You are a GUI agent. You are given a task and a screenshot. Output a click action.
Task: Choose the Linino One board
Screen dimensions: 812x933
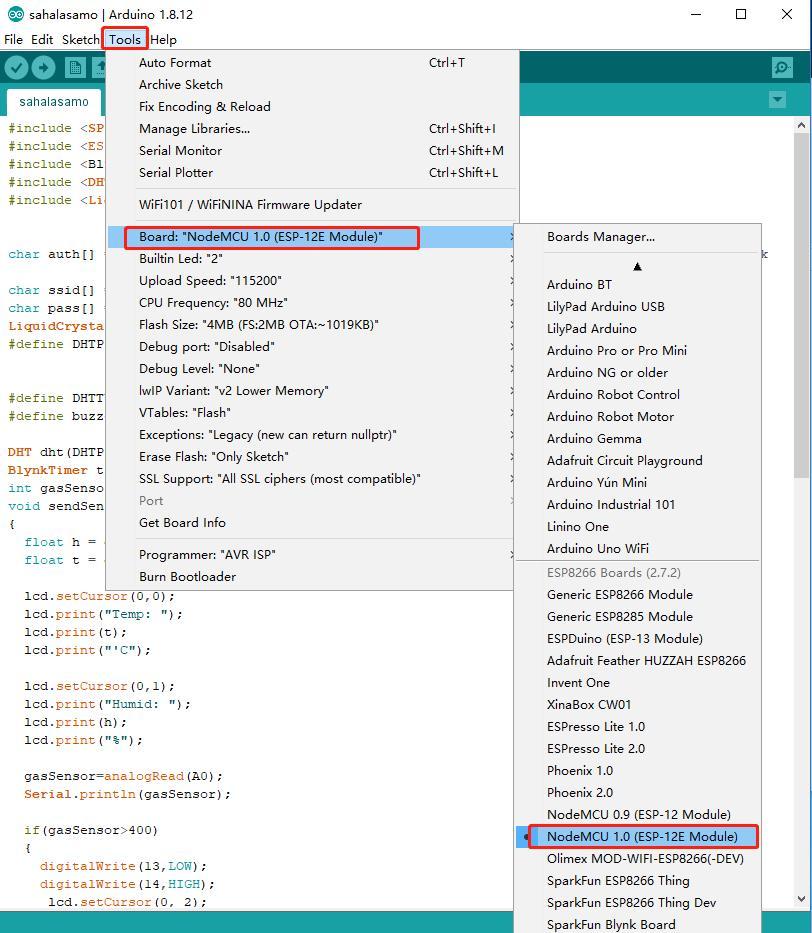tap(637, 527)
